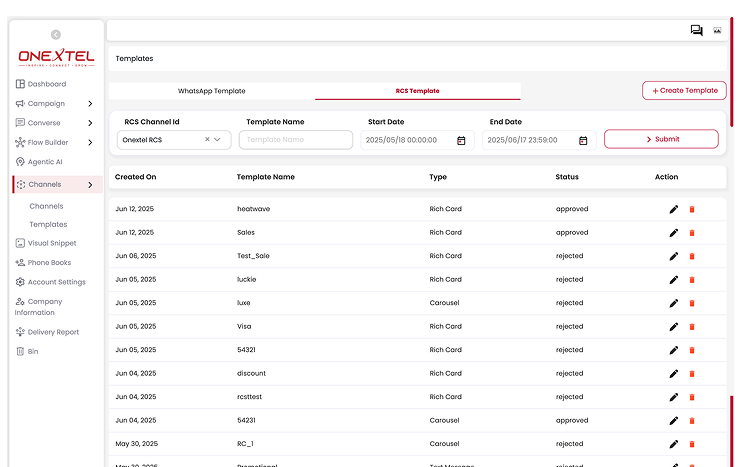Image resolution: width=738 pixels, height=467 pixels.
Task: Edit the Visa template row
Action: (x=673, y=326)
